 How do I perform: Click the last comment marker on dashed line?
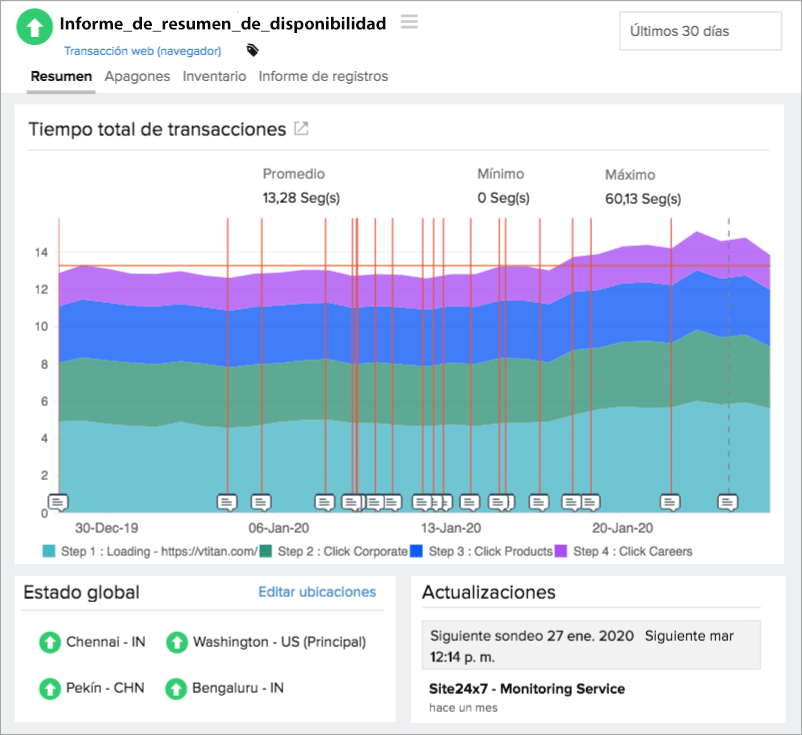tap(728, 503)
